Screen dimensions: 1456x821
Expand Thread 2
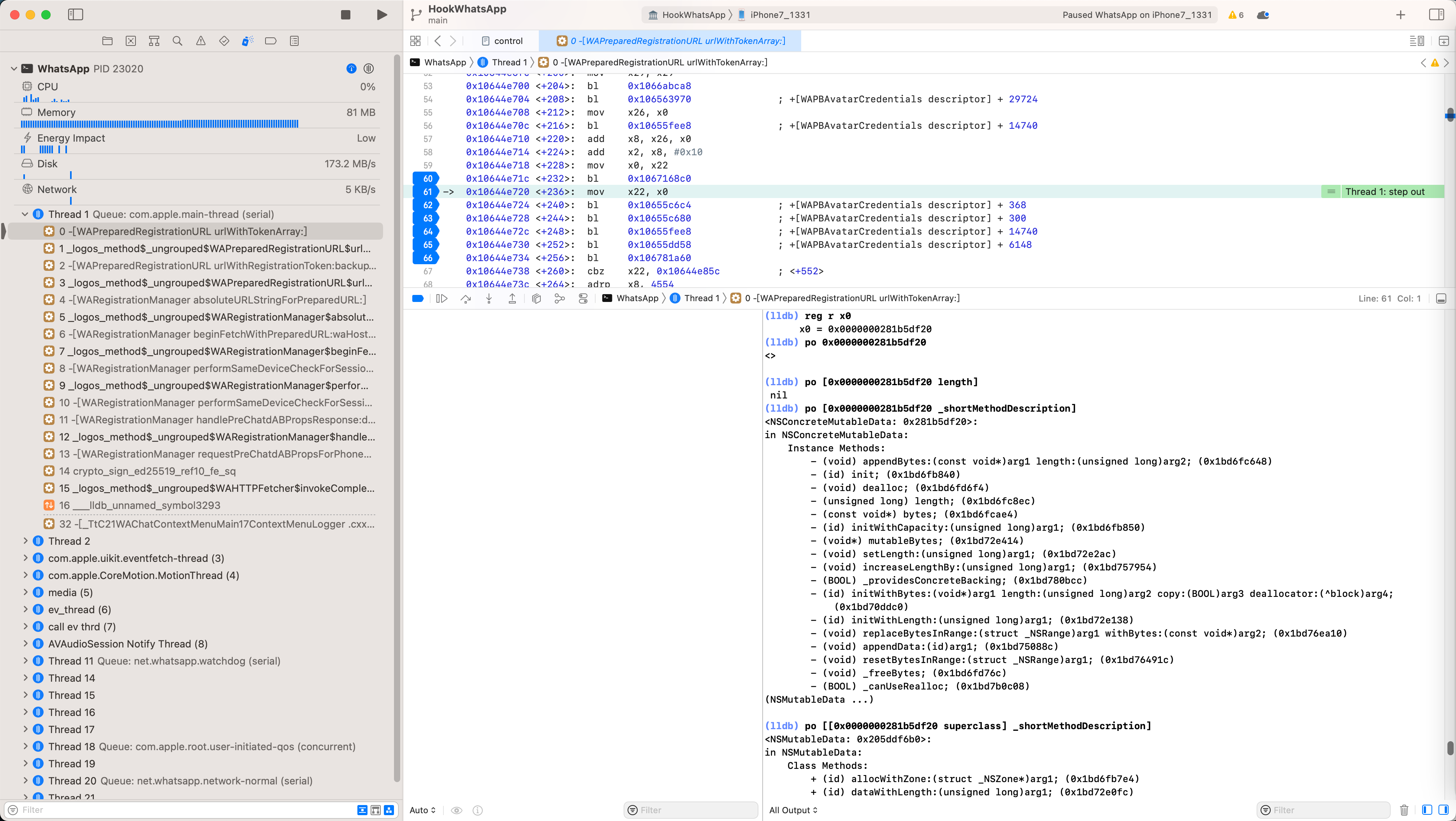(x=25, y=541)
